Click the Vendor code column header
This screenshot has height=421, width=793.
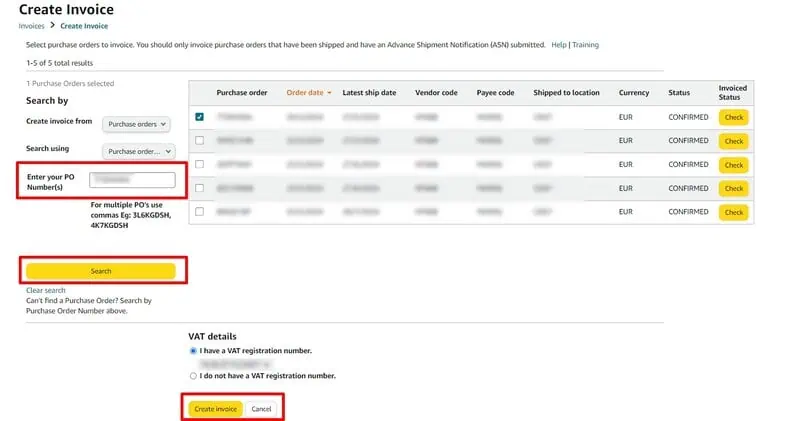(436, 93)
